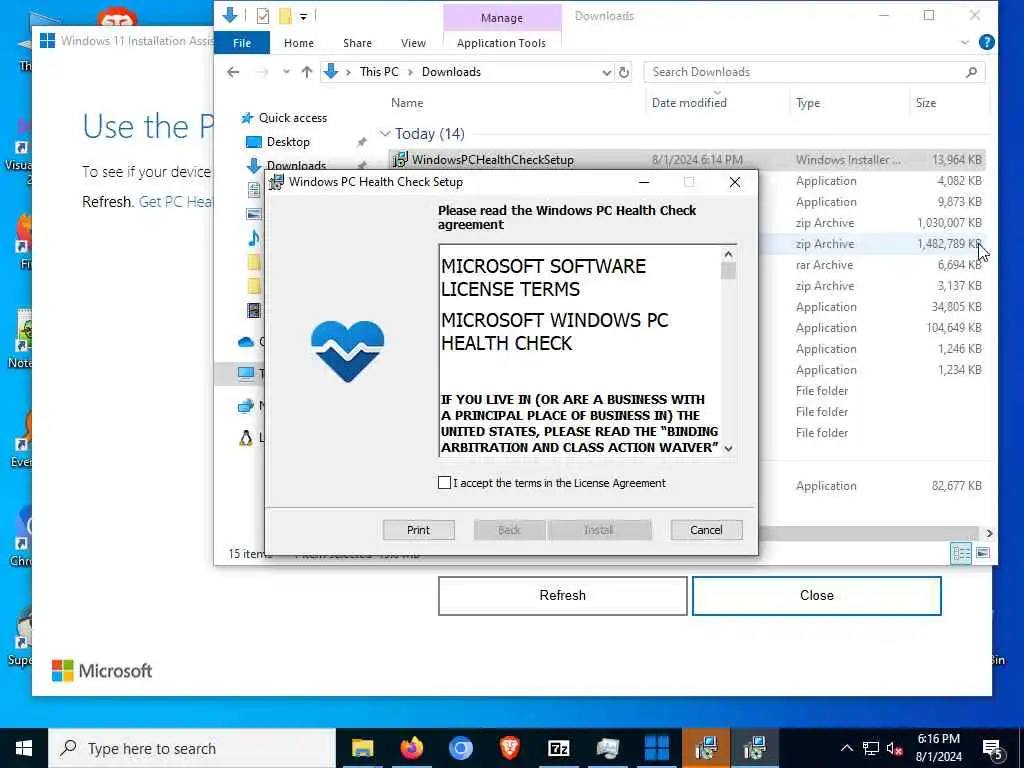Click the Network icon in sidebar

(246, 406)
